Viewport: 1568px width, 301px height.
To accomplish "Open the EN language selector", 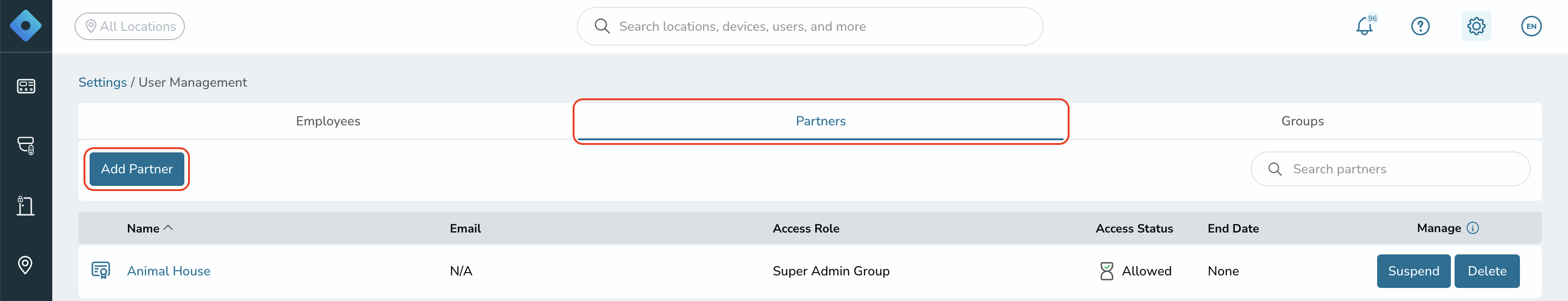I will click(x=1532, y=26).
